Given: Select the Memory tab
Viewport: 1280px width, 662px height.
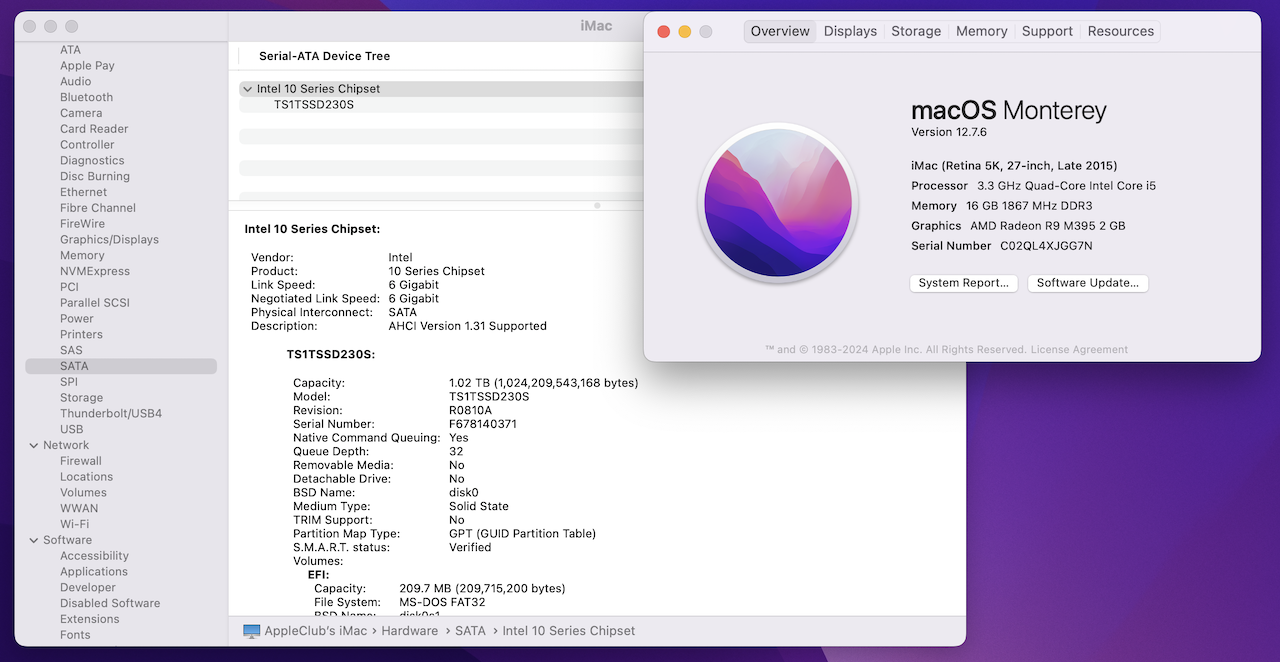Looking at the screenshot, I should [x=981, y=32].
